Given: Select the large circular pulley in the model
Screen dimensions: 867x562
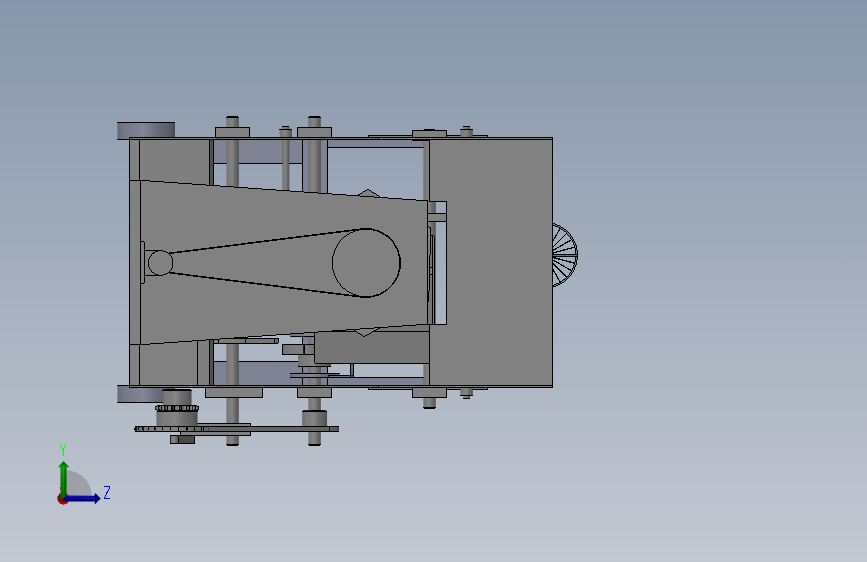Looking at the screenshot, I should [366, 263].
